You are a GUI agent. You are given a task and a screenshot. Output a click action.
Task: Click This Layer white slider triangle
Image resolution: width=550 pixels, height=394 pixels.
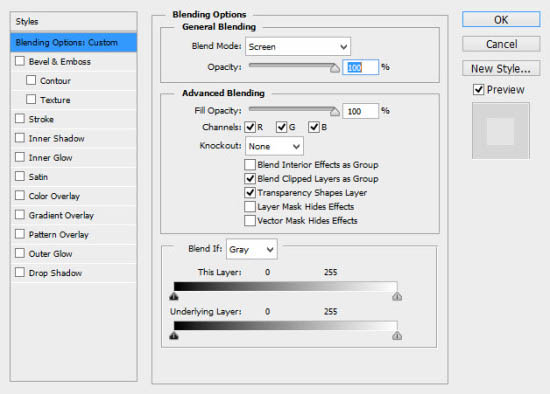click(397, 297)
